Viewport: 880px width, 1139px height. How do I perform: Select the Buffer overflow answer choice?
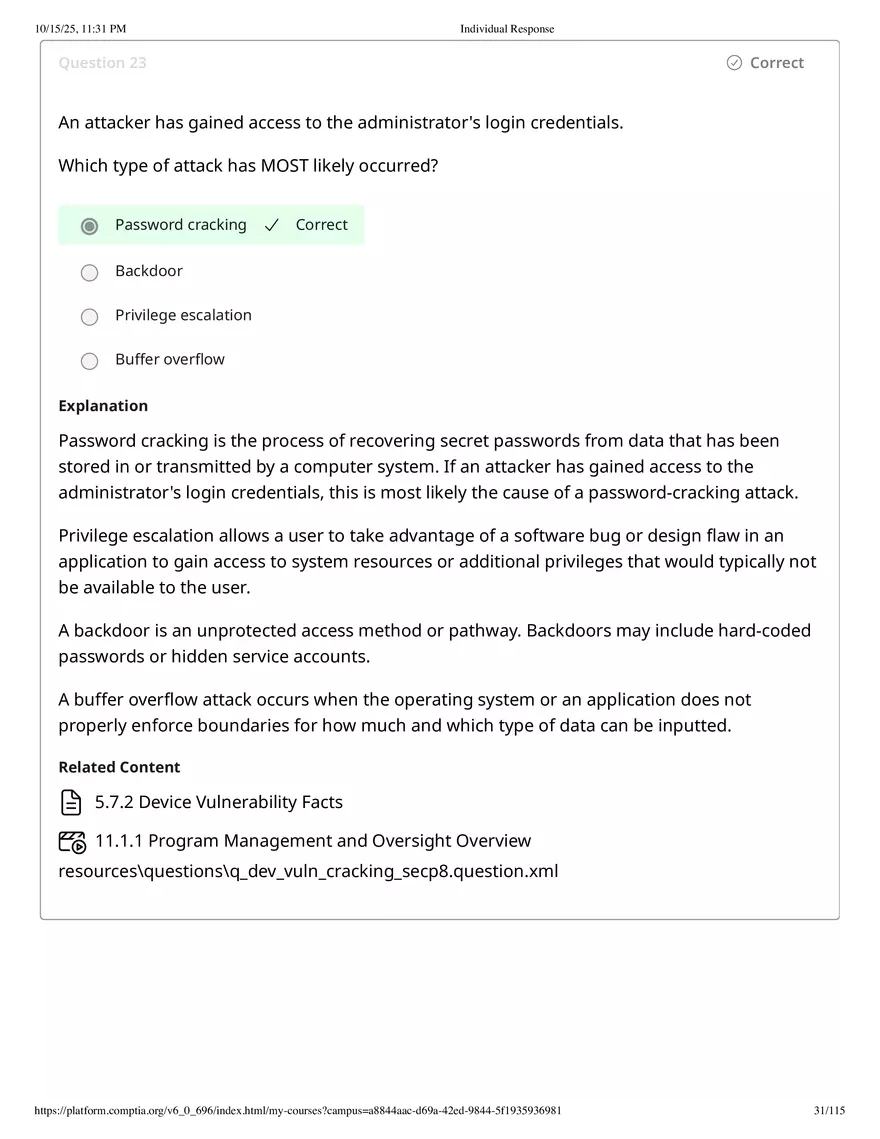click(89, 361)
